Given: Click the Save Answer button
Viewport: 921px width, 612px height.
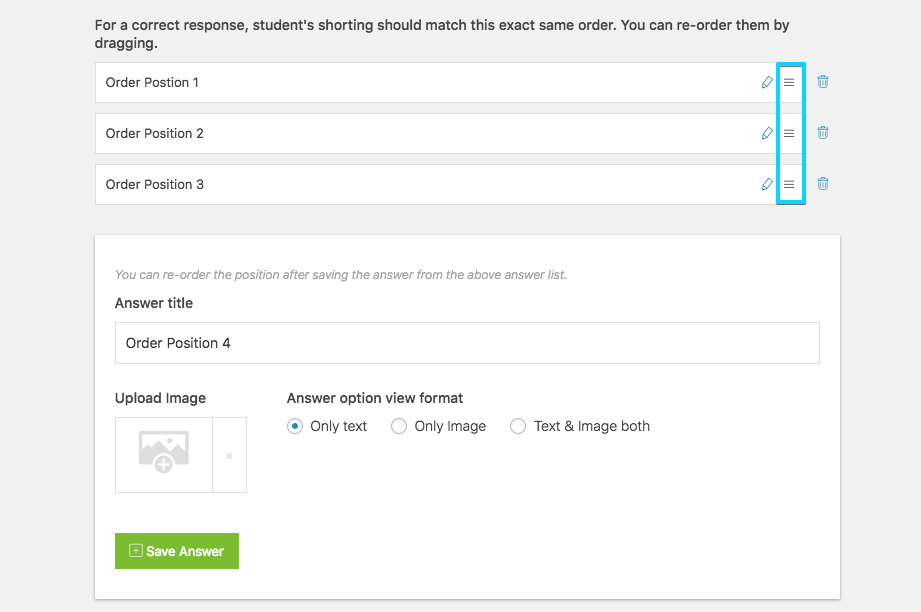Looking at the screenshot, I should point(177,551).
